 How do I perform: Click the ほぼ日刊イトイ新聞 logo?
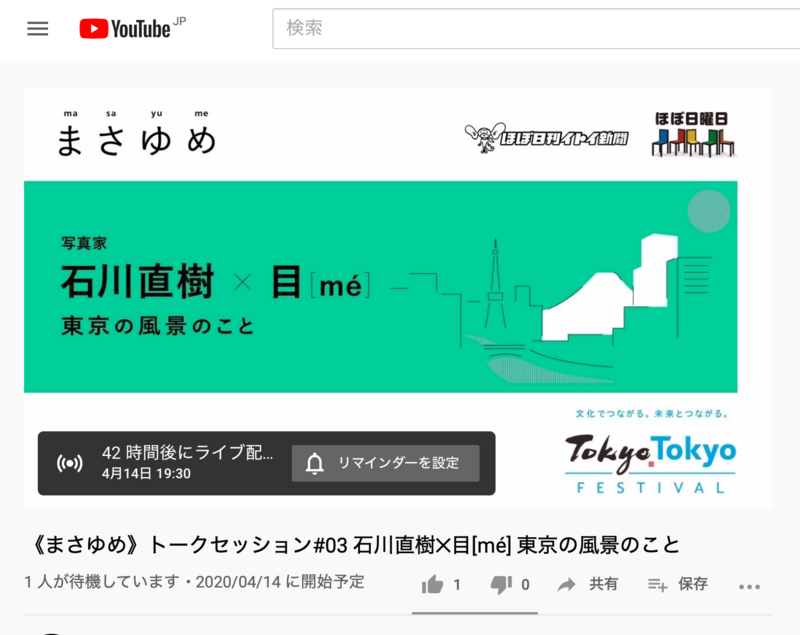[x=547, y=138]
